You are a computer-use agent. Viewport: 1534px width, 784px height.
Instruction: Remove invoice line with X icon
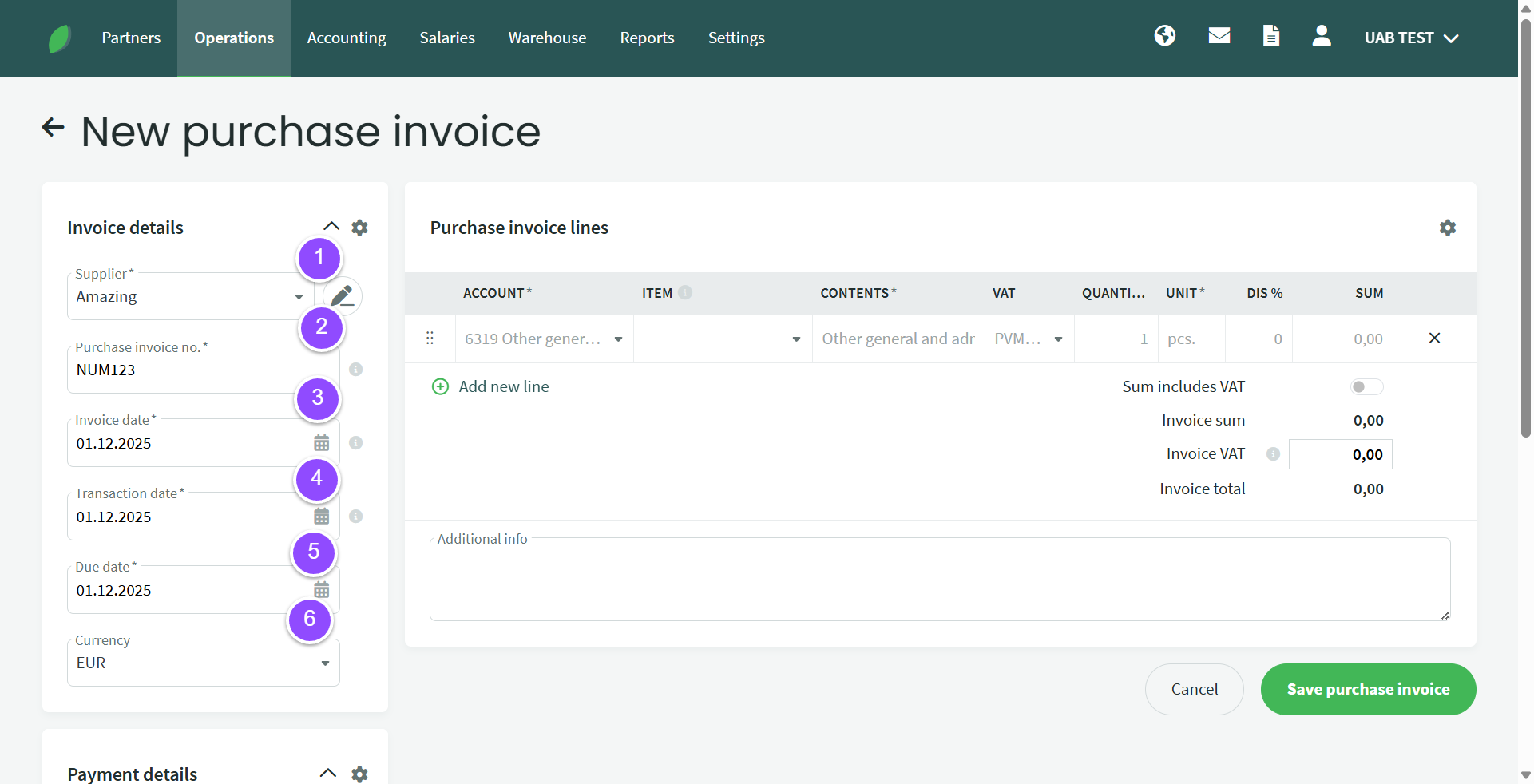point(1434,339)
